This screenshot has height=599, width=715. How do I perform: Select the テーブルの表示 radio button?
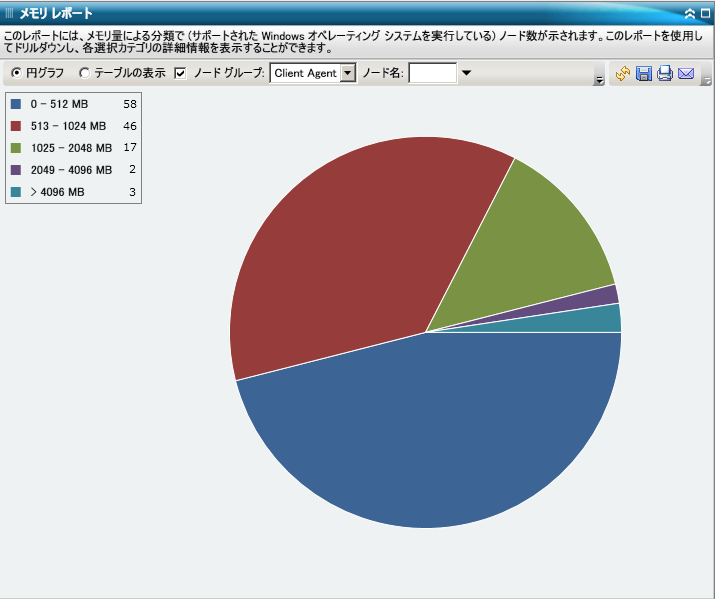pos(84,73)
